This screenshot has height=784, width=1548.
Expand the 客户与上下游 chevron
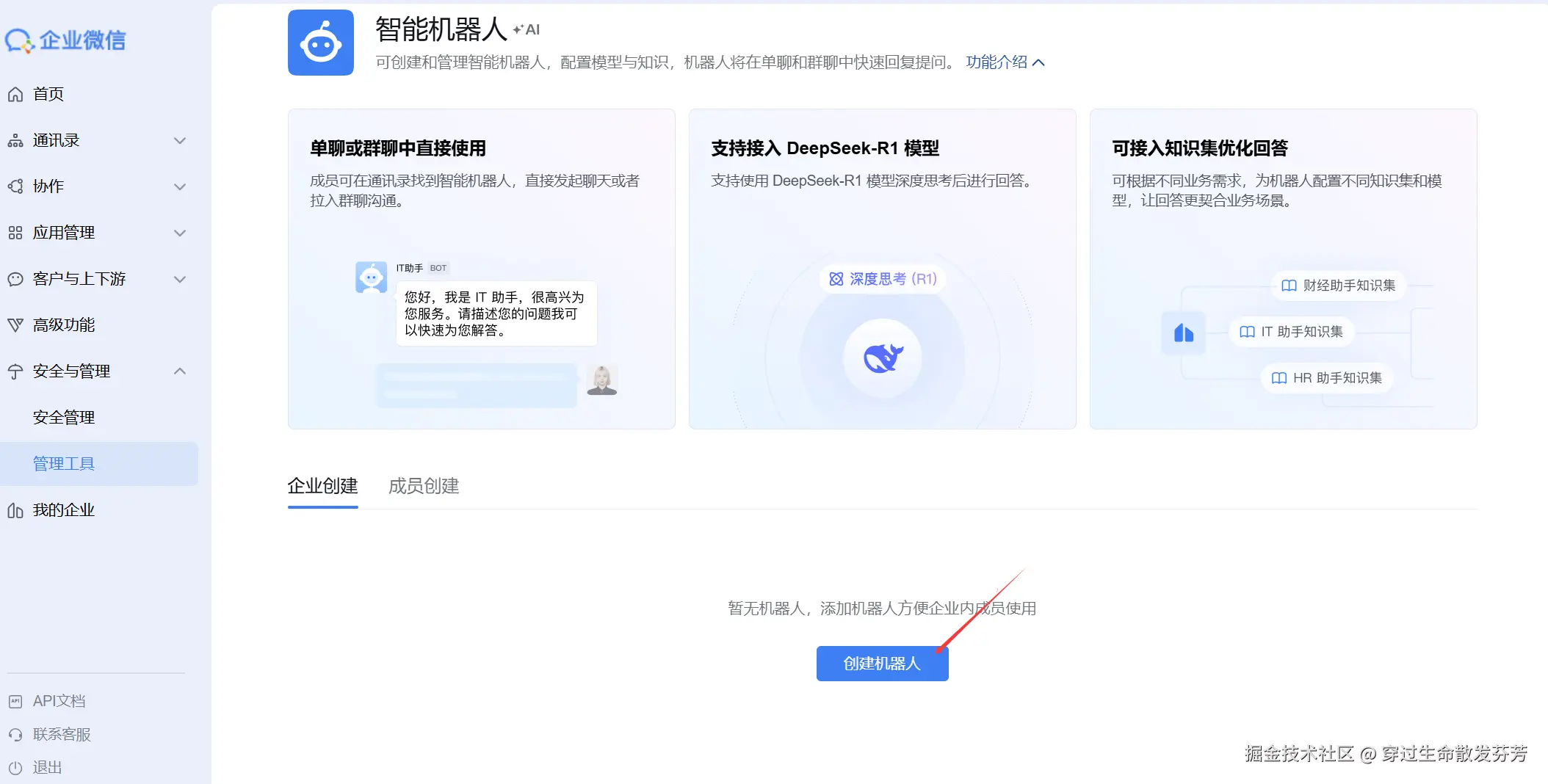(180, 279)
